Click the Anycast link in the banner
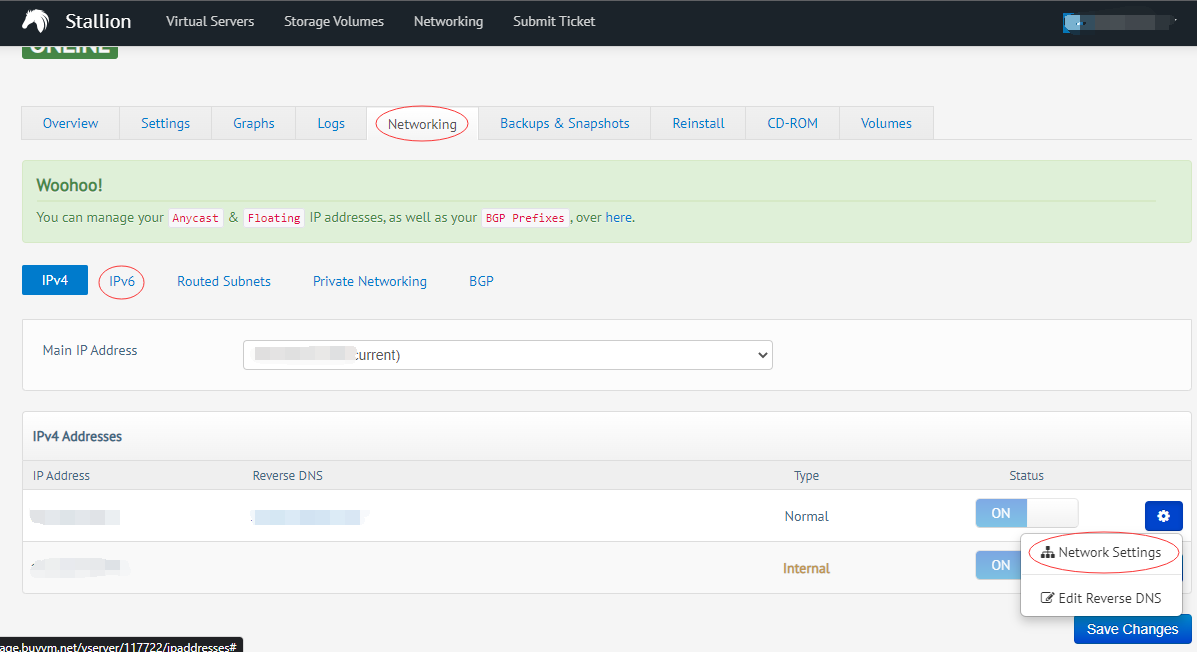This screenshot has width=1197, height=652. click(x=195, y=217)
